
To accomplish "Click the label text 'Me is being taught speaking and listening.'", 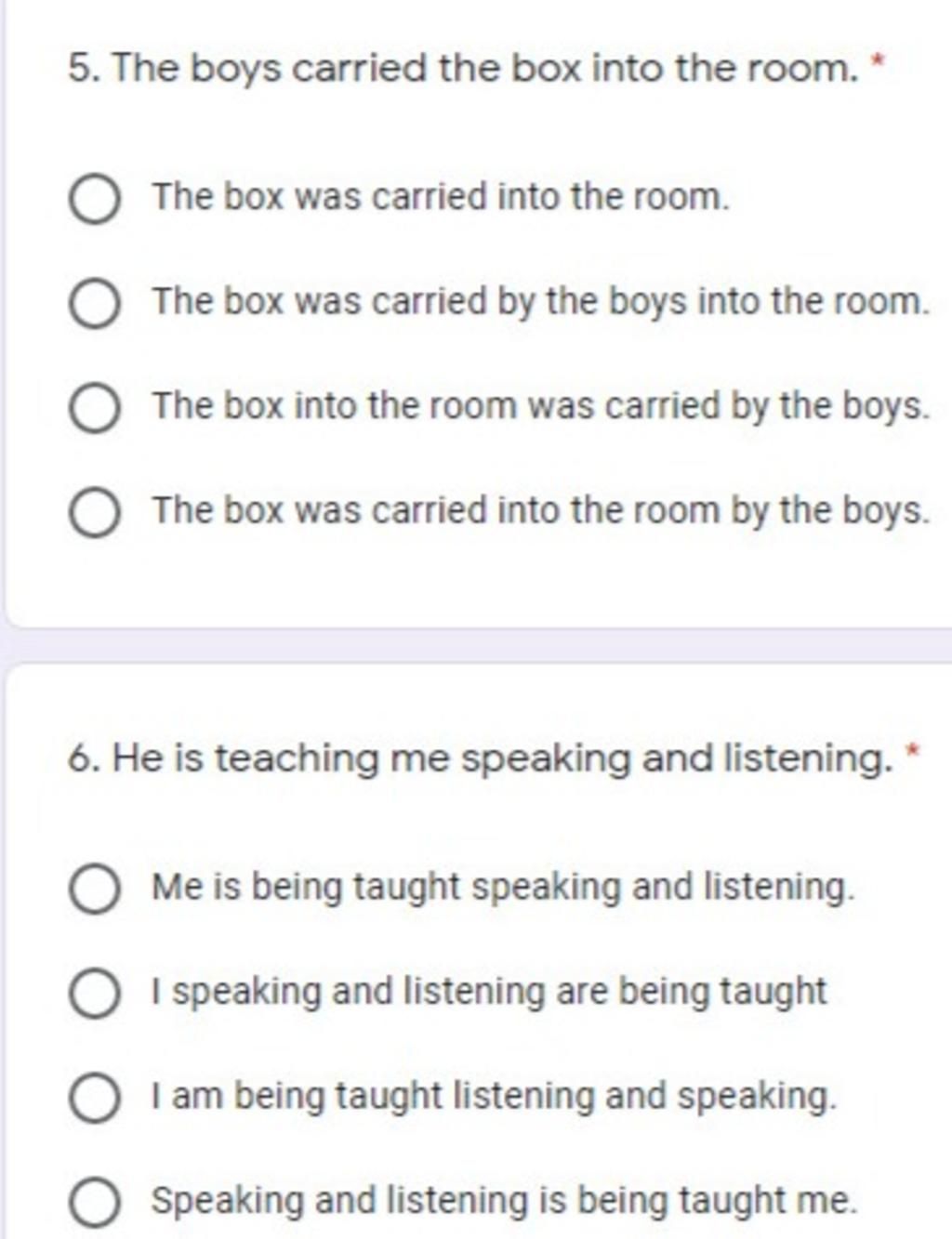I will click(503, 887).
